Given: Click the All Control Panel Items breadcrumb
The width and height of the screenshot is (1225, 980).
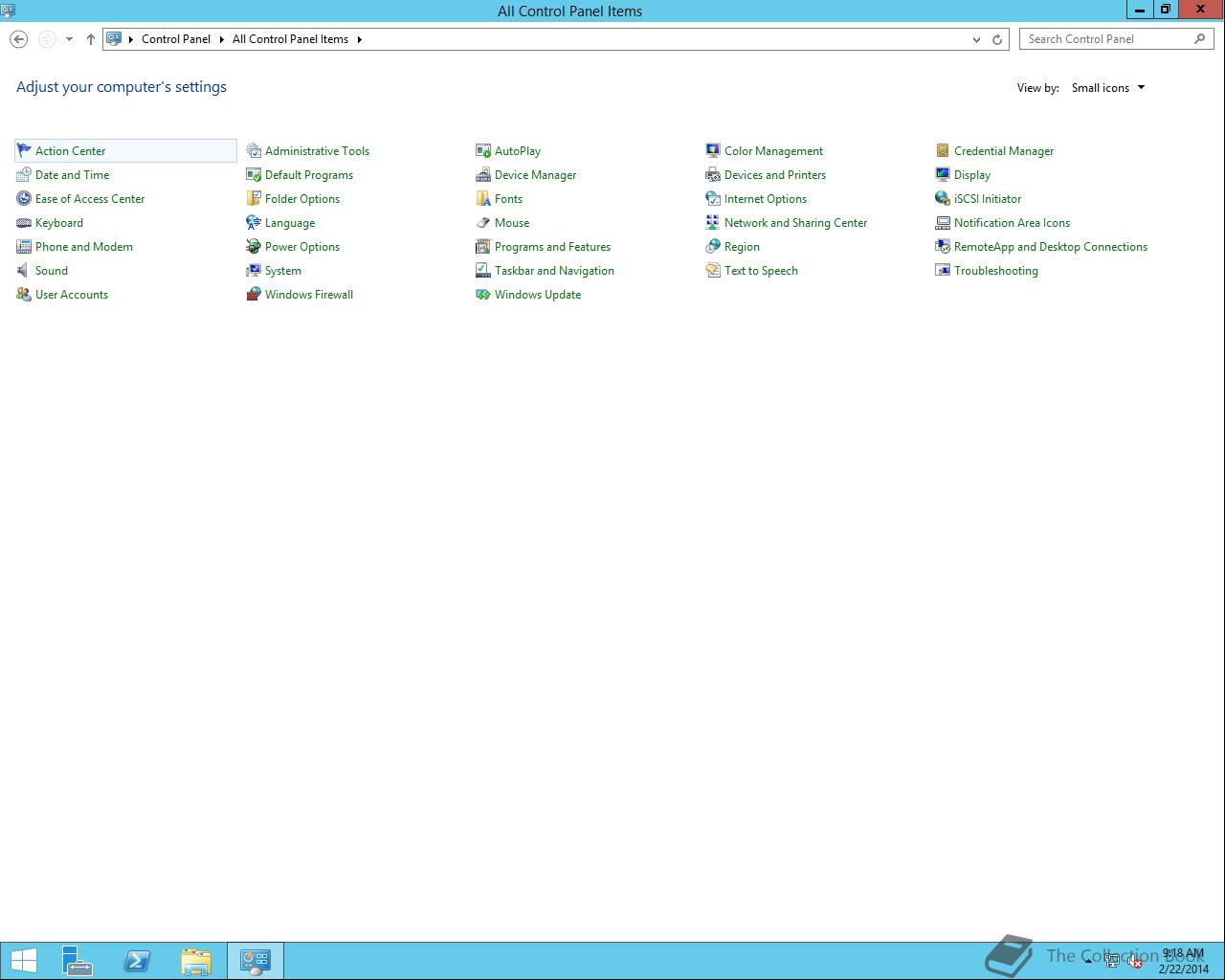Looking at the screenshot, I should coord(290,39).
